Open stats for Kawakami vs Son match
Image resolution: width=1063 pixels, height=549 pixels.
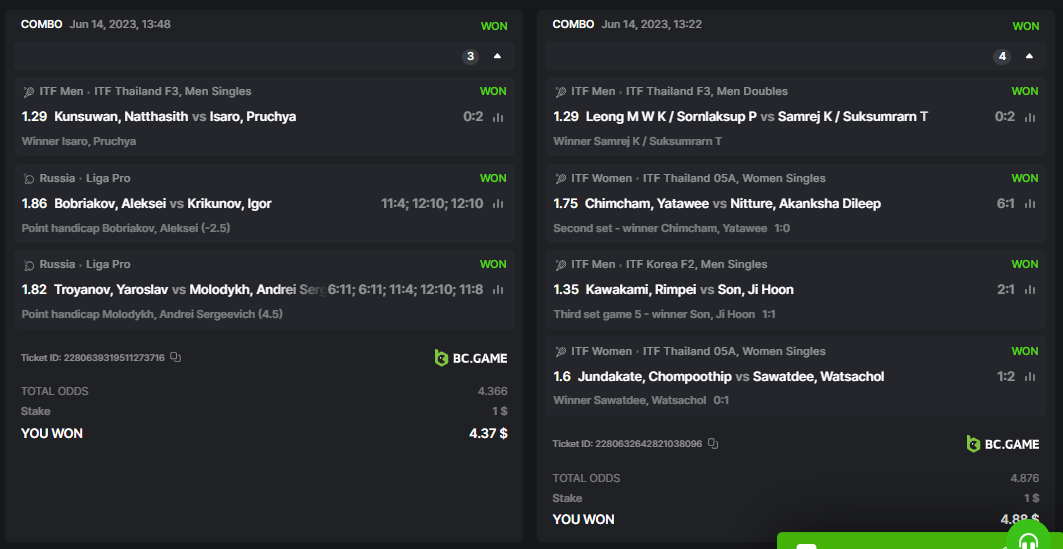[x=1030, y=290]
